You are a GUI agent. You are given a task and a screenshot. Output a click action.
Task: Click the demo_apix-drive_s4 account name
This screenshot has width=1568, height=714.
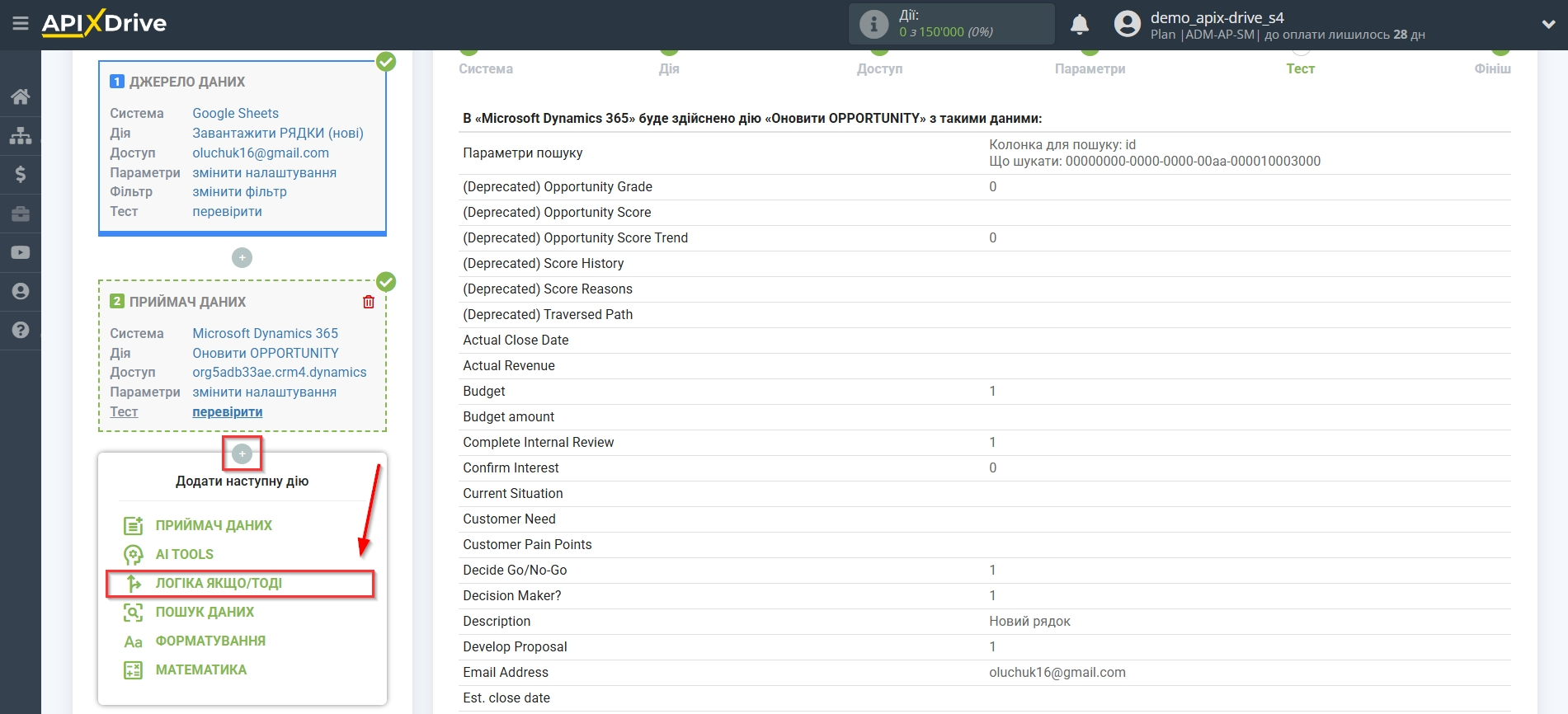pos(1217,17)
